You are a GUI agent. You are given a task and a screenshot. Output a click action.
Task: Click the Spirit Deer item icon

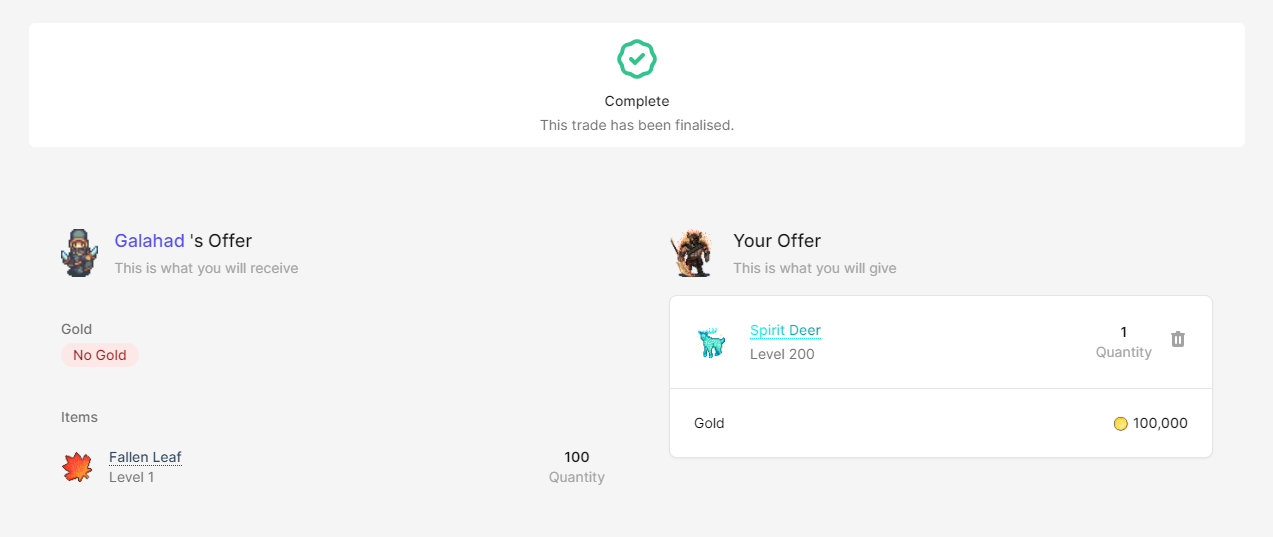(711, 342)
